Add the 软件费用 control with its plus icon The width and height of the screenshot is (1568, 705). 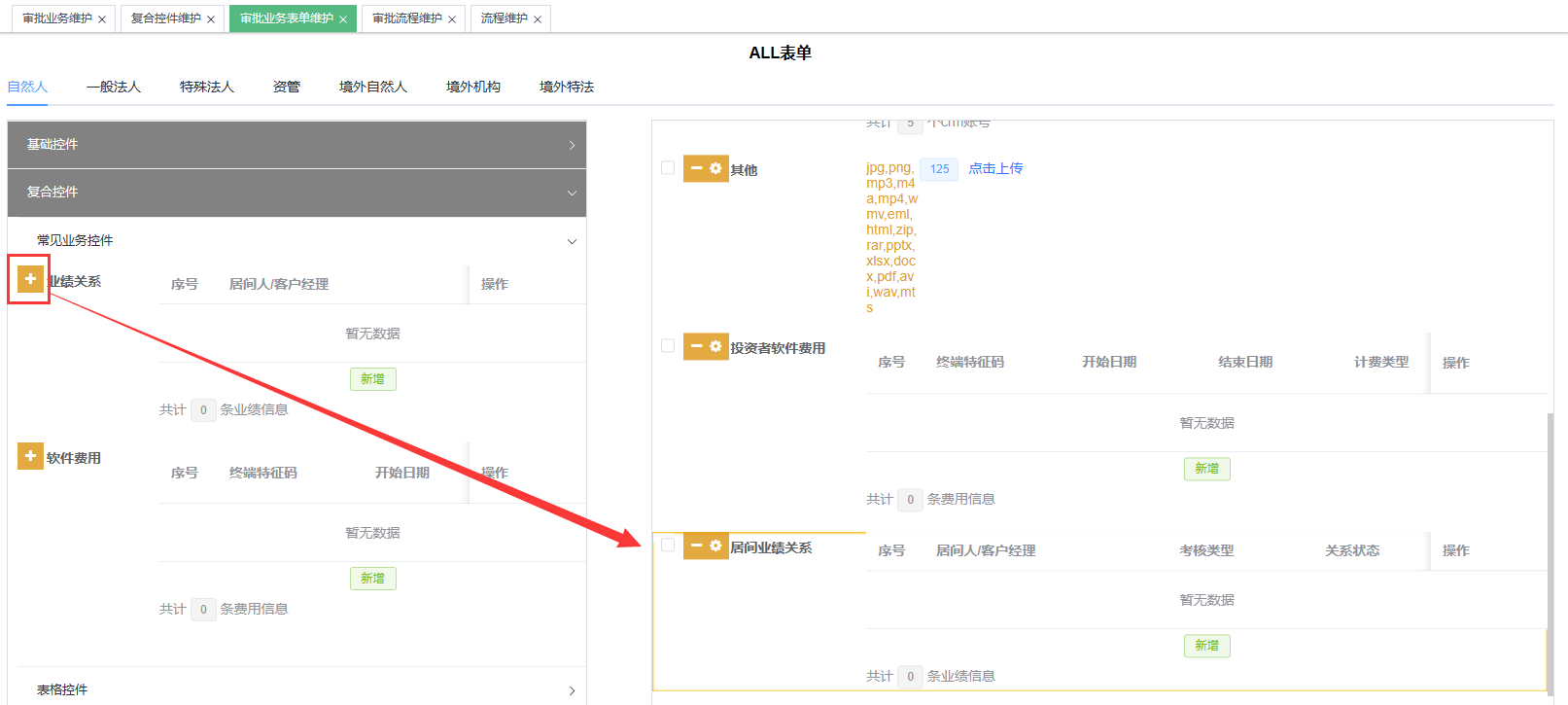point(30,456)
